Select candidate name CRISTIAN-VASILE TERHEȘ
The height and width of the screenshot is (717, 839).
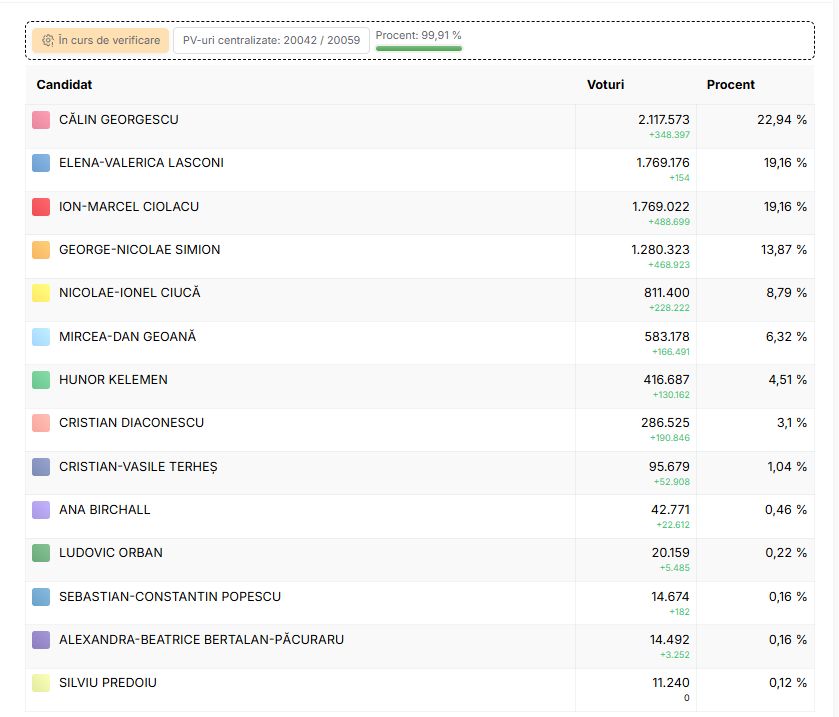point(138,467)
